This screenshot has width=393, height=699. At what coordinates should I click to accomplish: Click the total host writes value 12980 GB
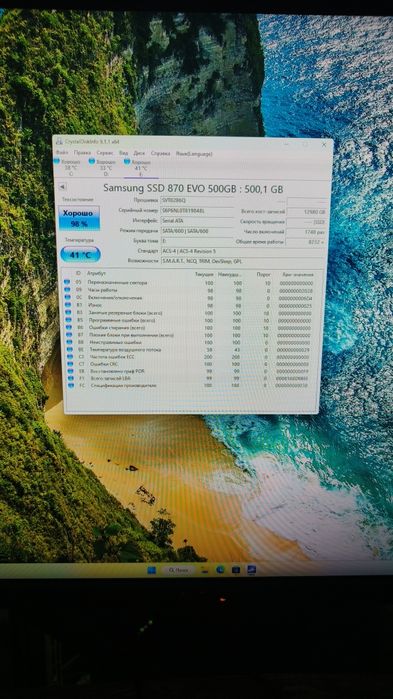306,212
